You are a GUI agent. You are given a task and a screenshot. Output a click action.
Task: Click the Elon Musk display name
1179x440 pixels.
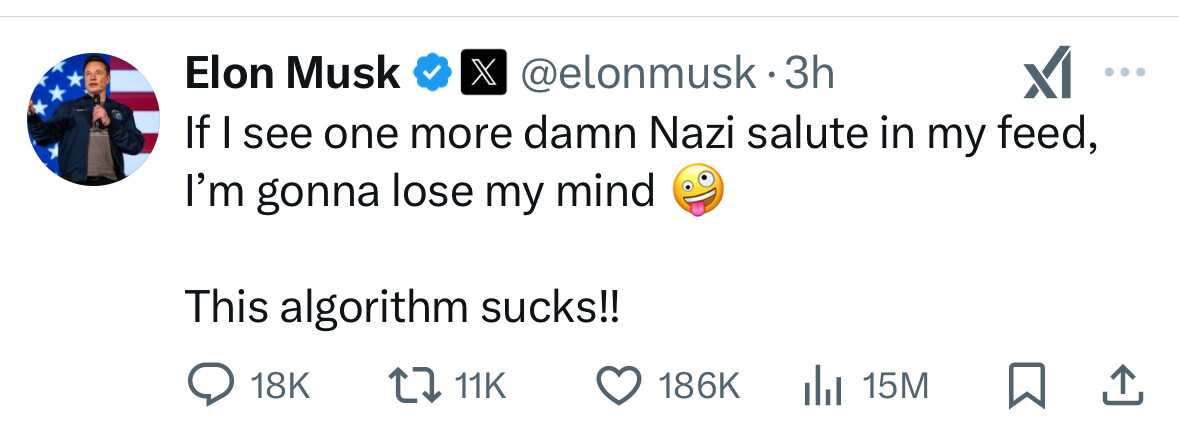click(293, 74)
